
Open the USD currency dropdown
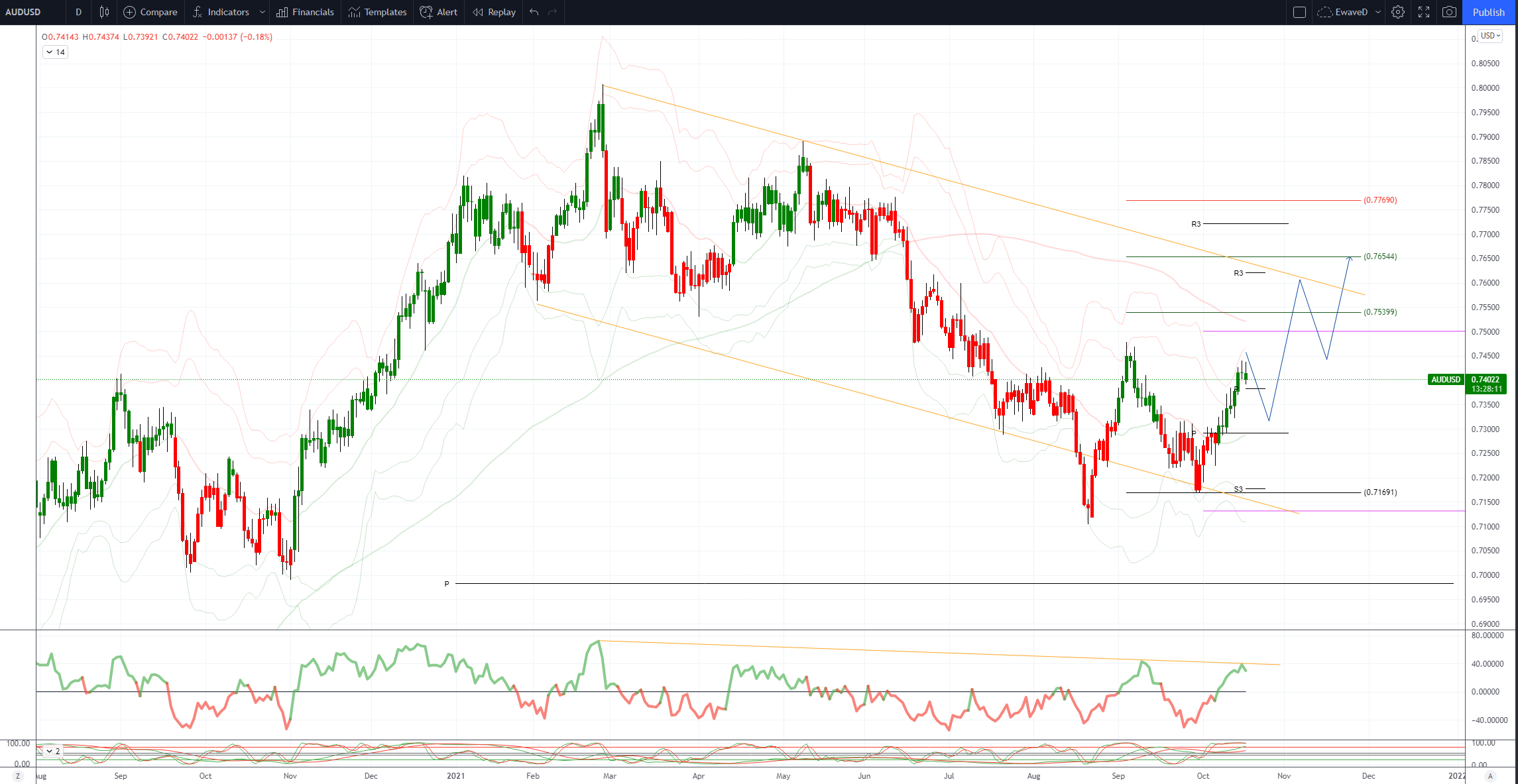1491,36
